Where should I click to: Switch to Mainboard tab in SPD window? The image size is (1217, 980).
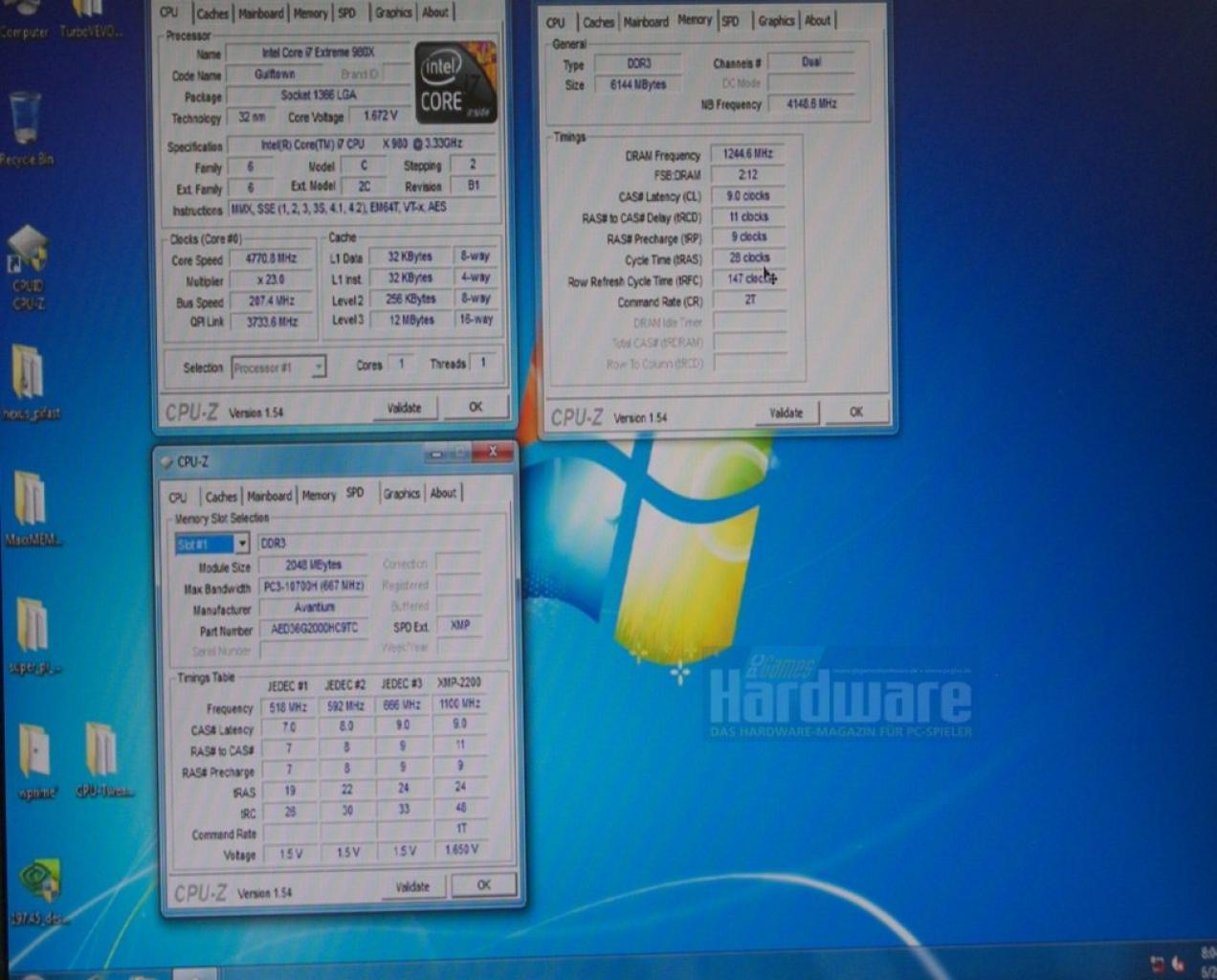click(269, 496)
